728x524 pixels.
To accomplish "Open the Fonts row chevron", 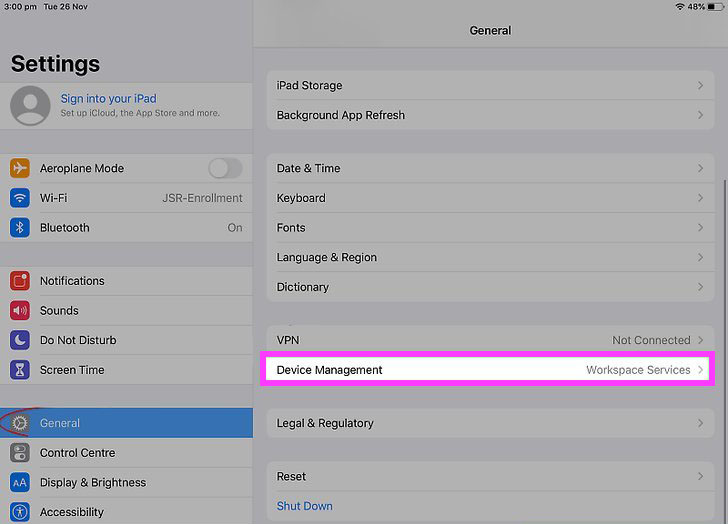I will click(700, 227).
